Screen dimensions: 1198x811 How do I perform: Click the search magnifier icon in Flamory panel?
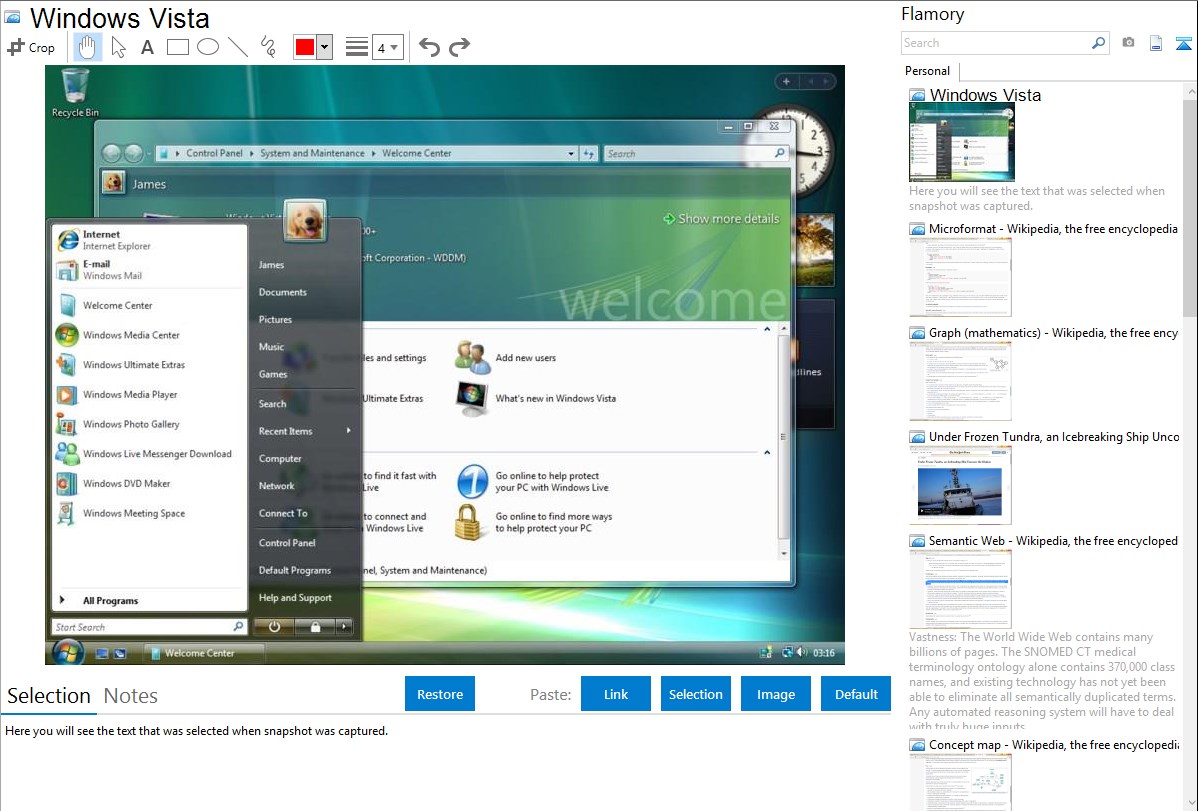1098,43
